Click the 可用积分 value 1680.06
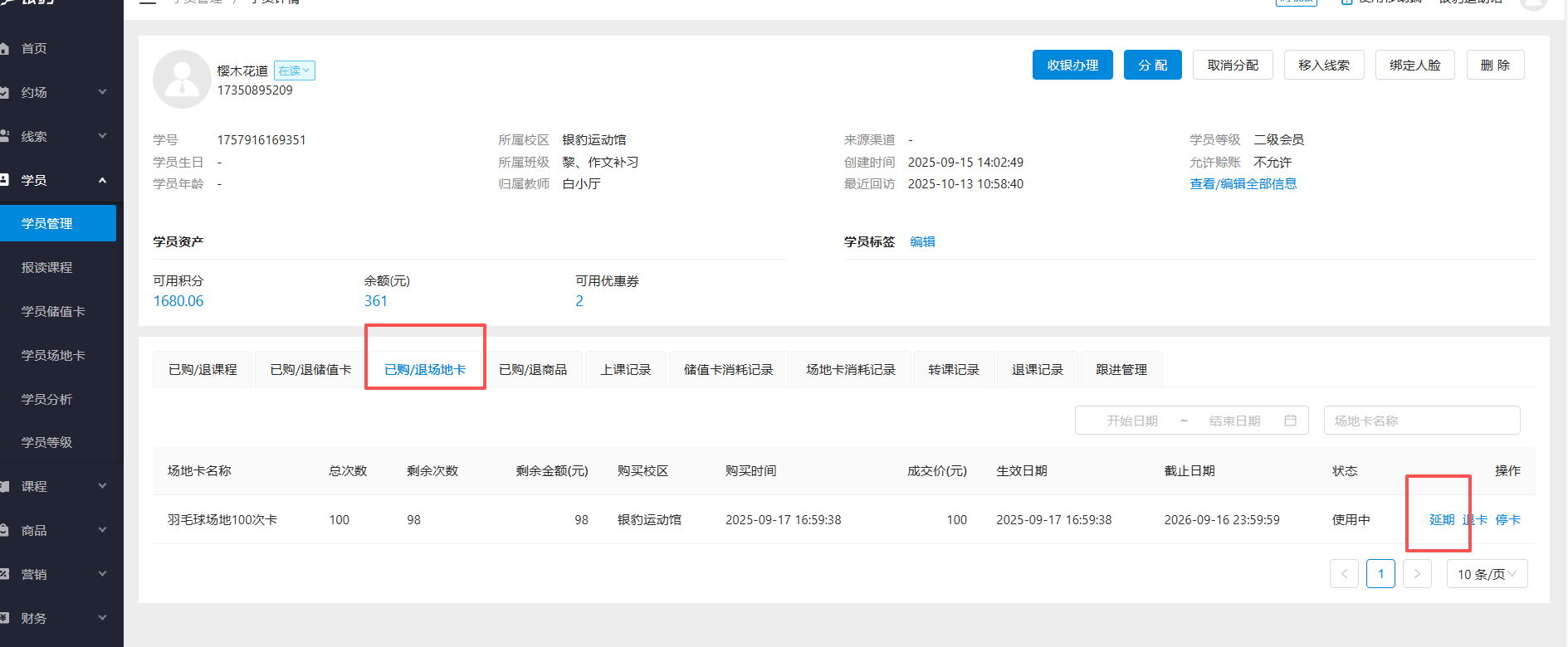Viewport: 1568px width, 647px height. [x=178, y=301]
